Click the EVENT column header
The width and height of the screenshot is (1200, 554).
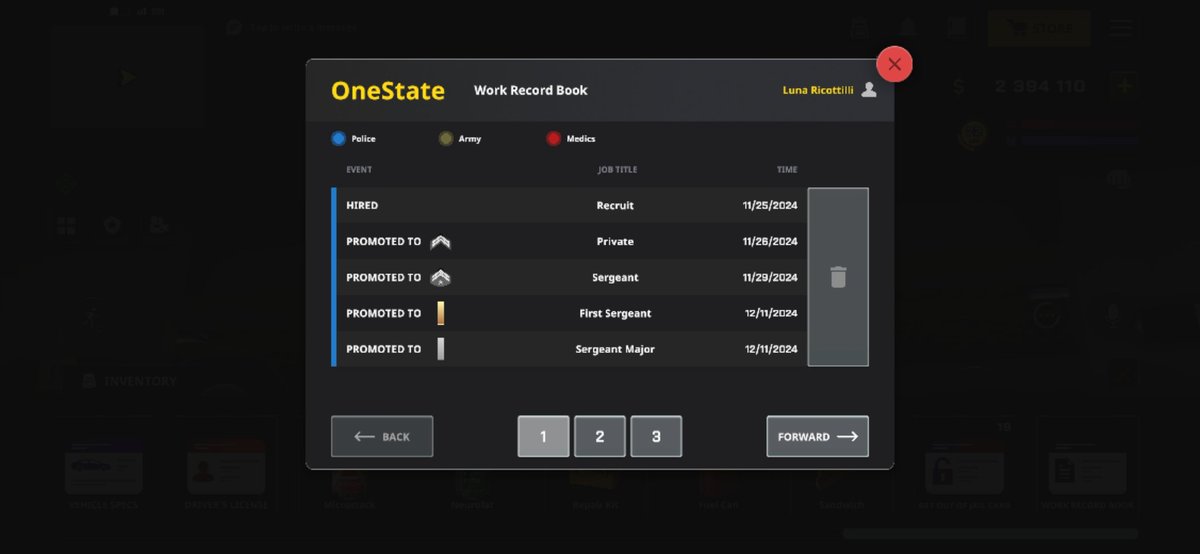tap(359, 170)
